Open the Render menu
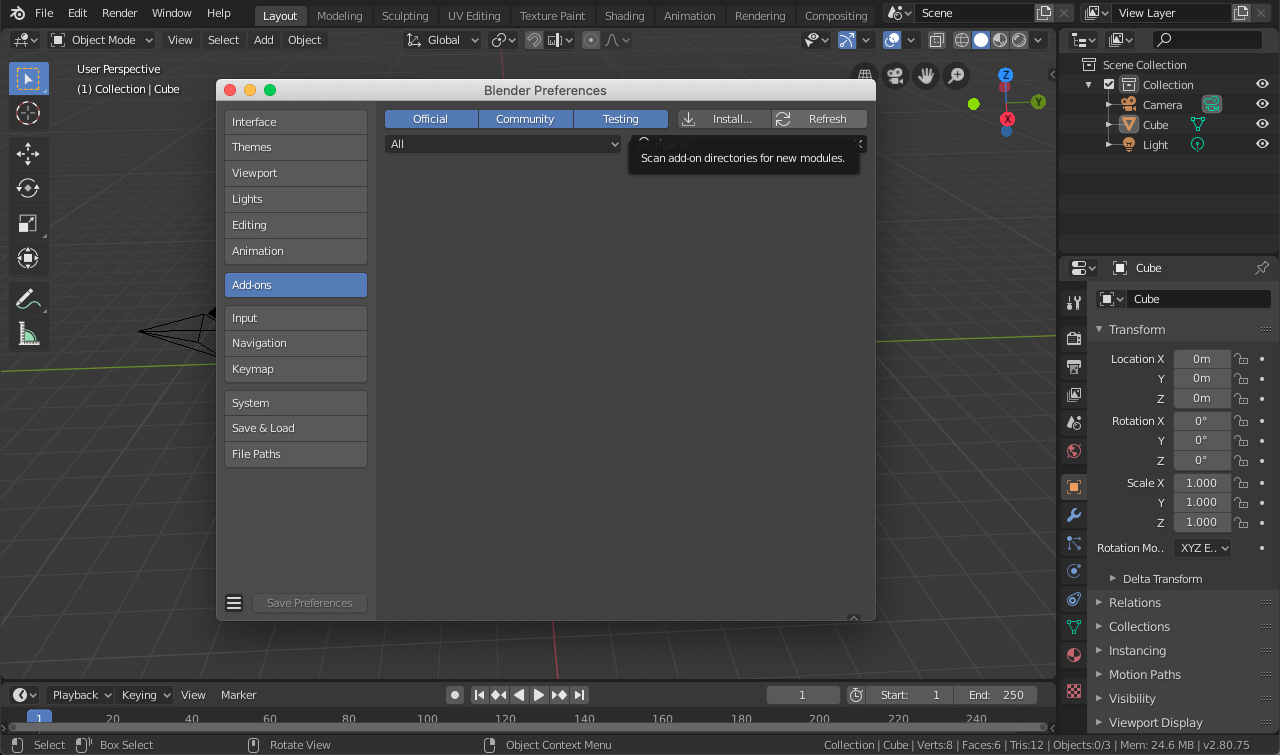 120,14
